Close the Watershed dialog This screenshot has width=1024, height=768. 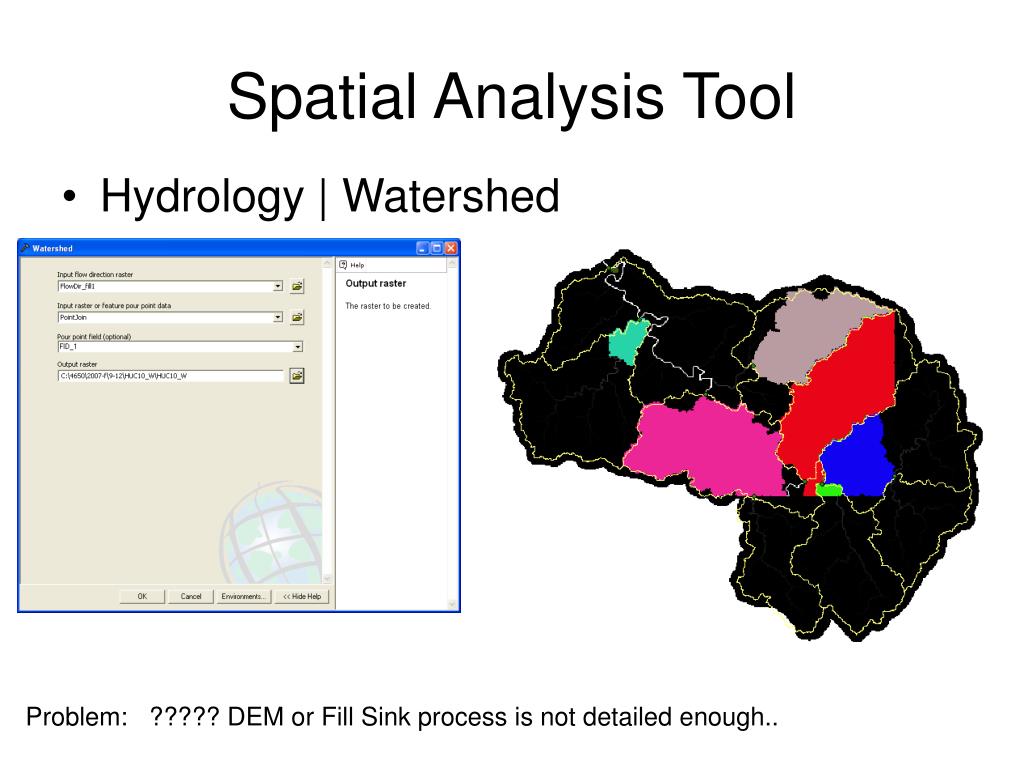tap(451, 248)
